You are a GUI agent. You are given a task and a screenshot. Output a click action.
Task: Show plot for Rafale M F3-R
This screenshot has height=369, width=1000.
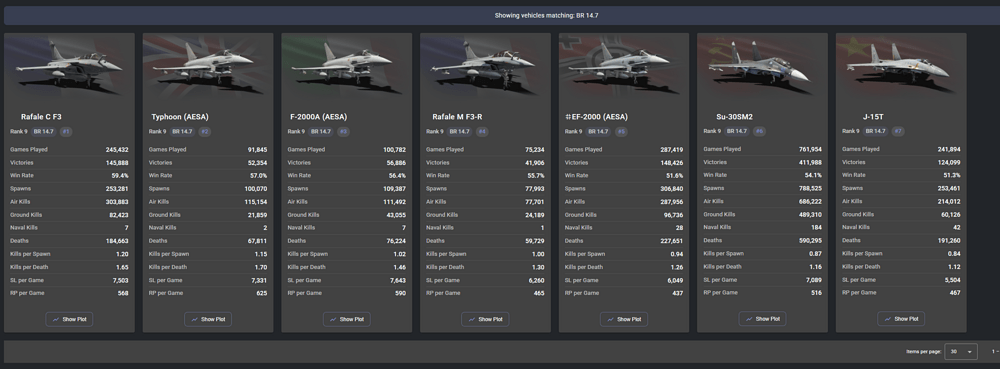485,319
